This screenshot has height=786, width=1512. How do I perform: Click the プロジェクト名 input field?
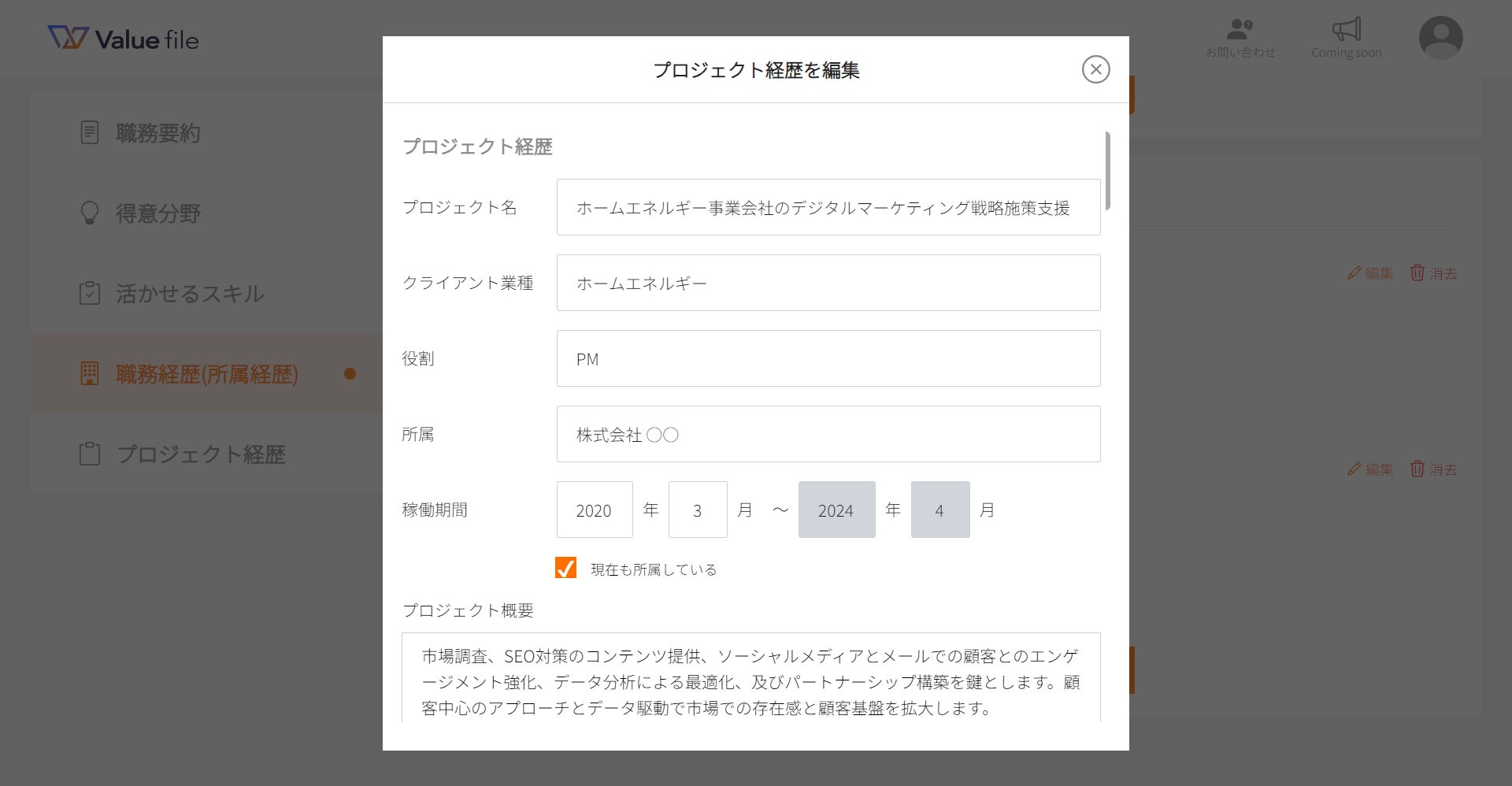[x=828, y=207]
